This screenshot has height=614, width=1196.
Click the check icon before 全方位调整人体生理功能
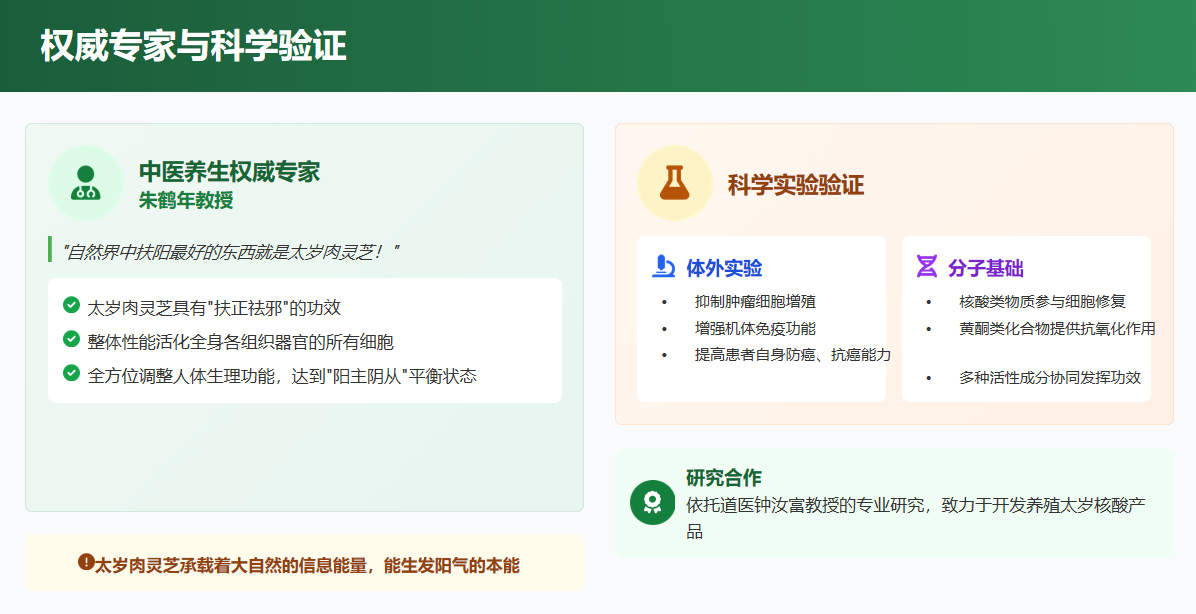click(x=72, y=373)
